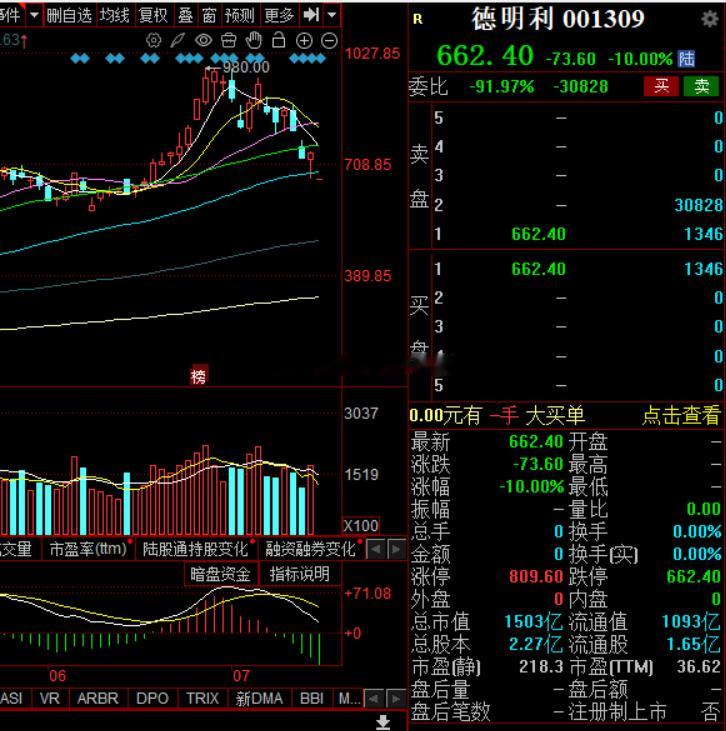Toggle the eye visibility icon on chart

pyautogui.click(x=203, y=41)
